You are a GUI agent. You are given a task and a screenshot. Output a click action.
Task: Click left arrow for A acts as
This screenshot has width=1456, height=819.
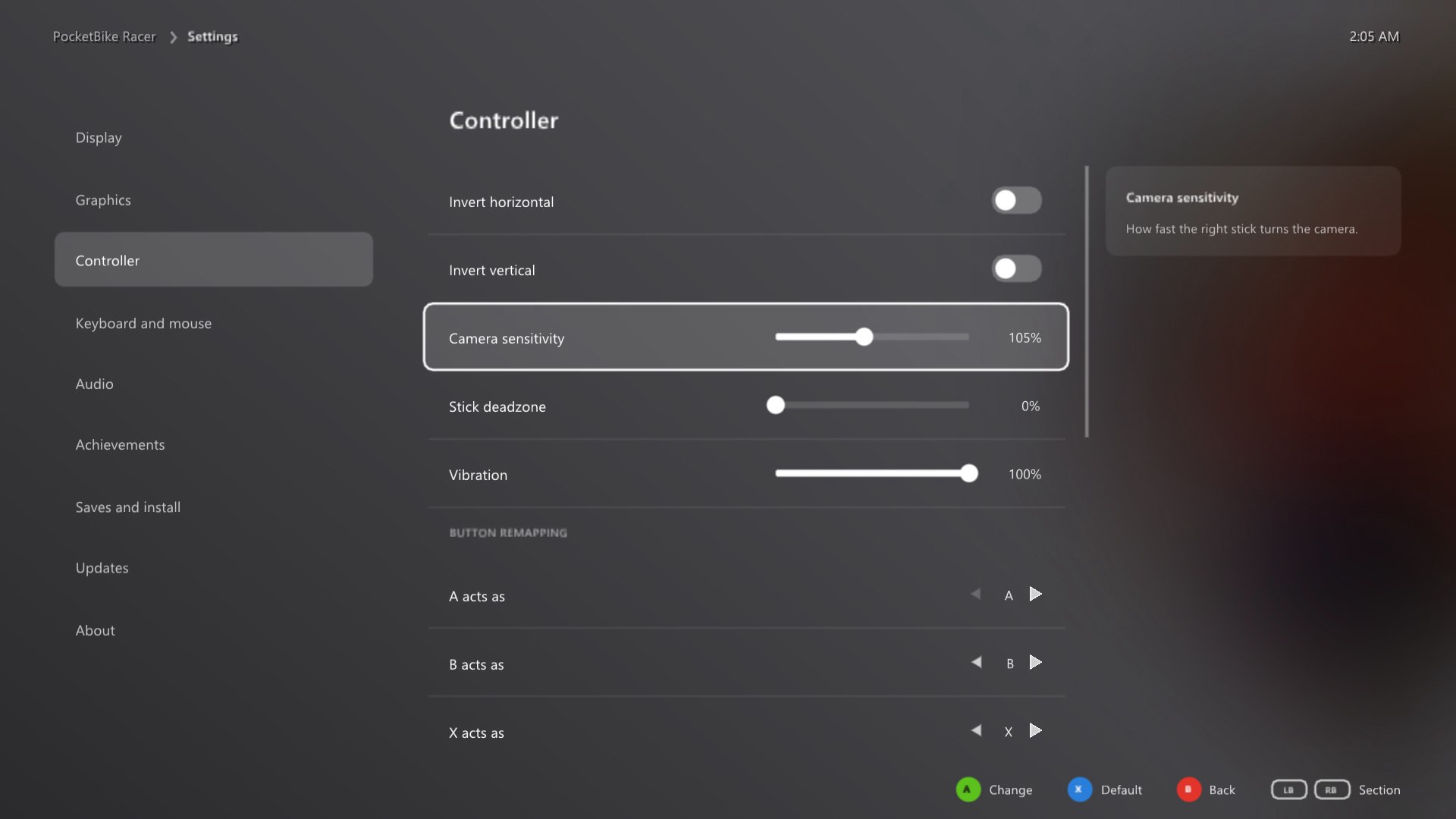tap(976, 594)
